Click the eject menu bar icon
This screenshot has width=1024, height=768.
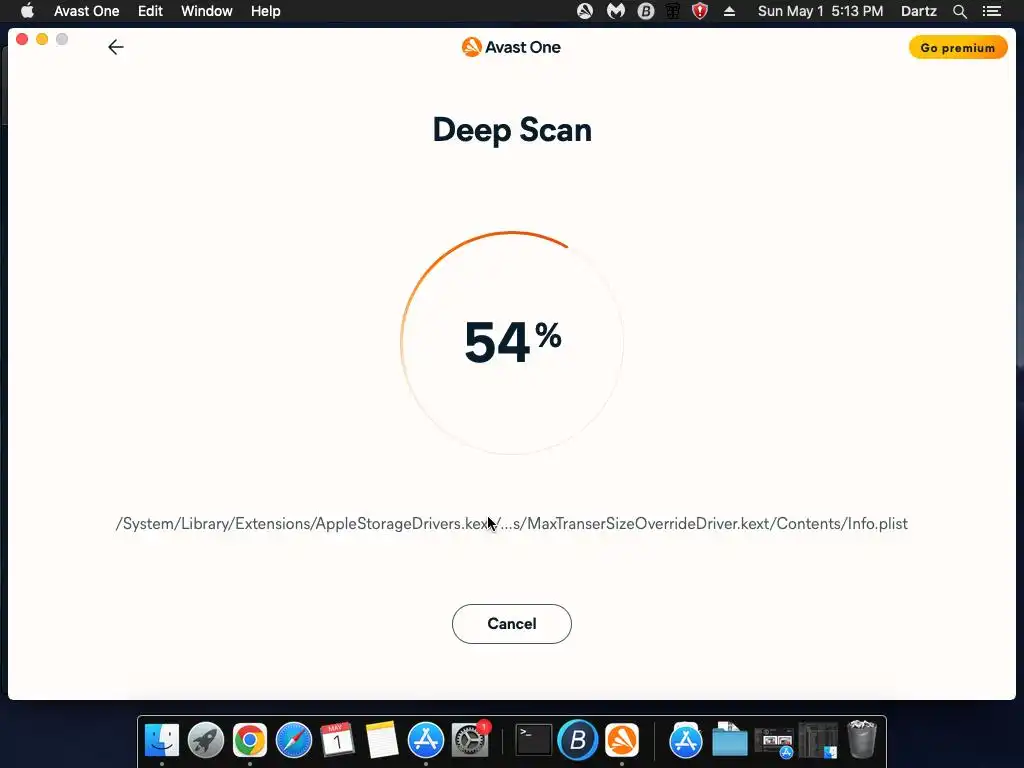pyautogui.click(x=729, y=11)
